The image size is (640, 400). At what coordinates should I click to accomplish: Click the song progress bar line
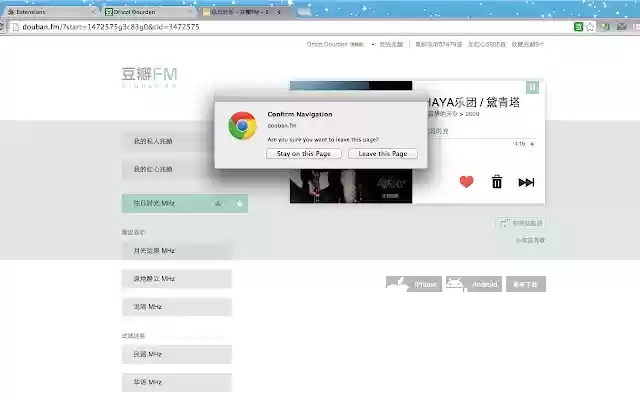pos(482,138)
